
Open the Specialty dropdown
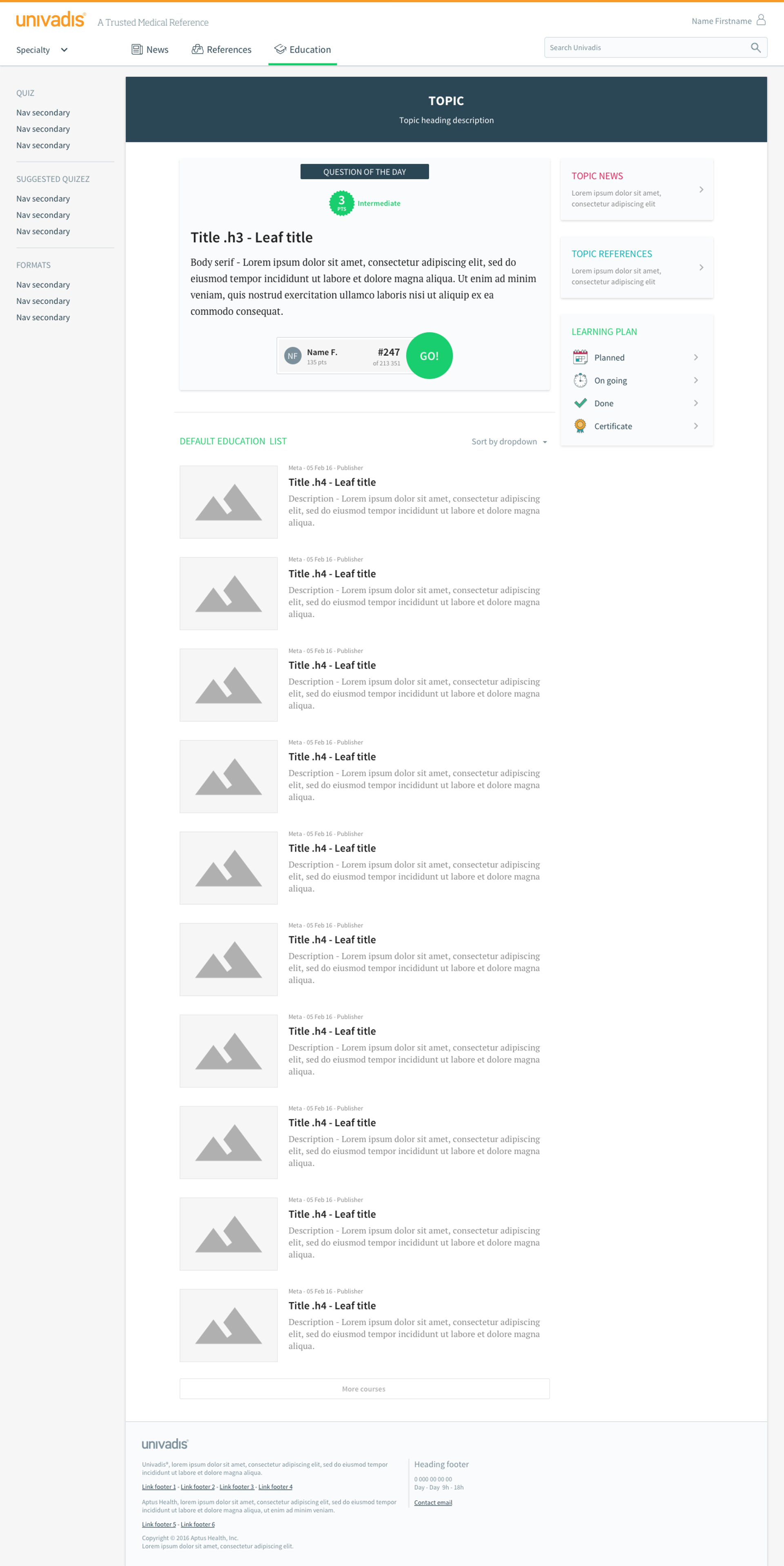[42, 50]
